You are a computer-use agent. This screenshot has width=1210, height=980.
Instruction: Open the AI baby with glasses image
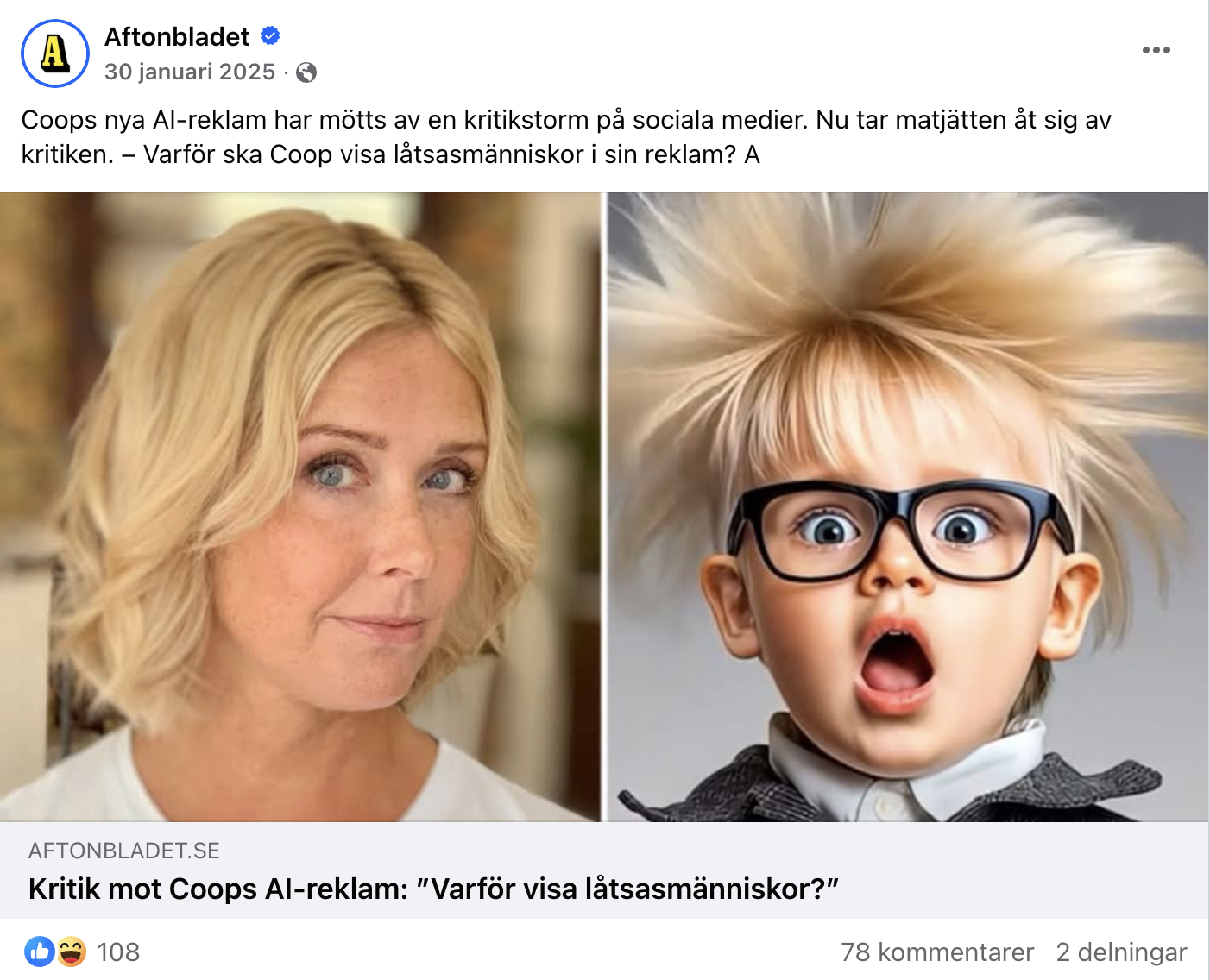(x=908, y=506)
